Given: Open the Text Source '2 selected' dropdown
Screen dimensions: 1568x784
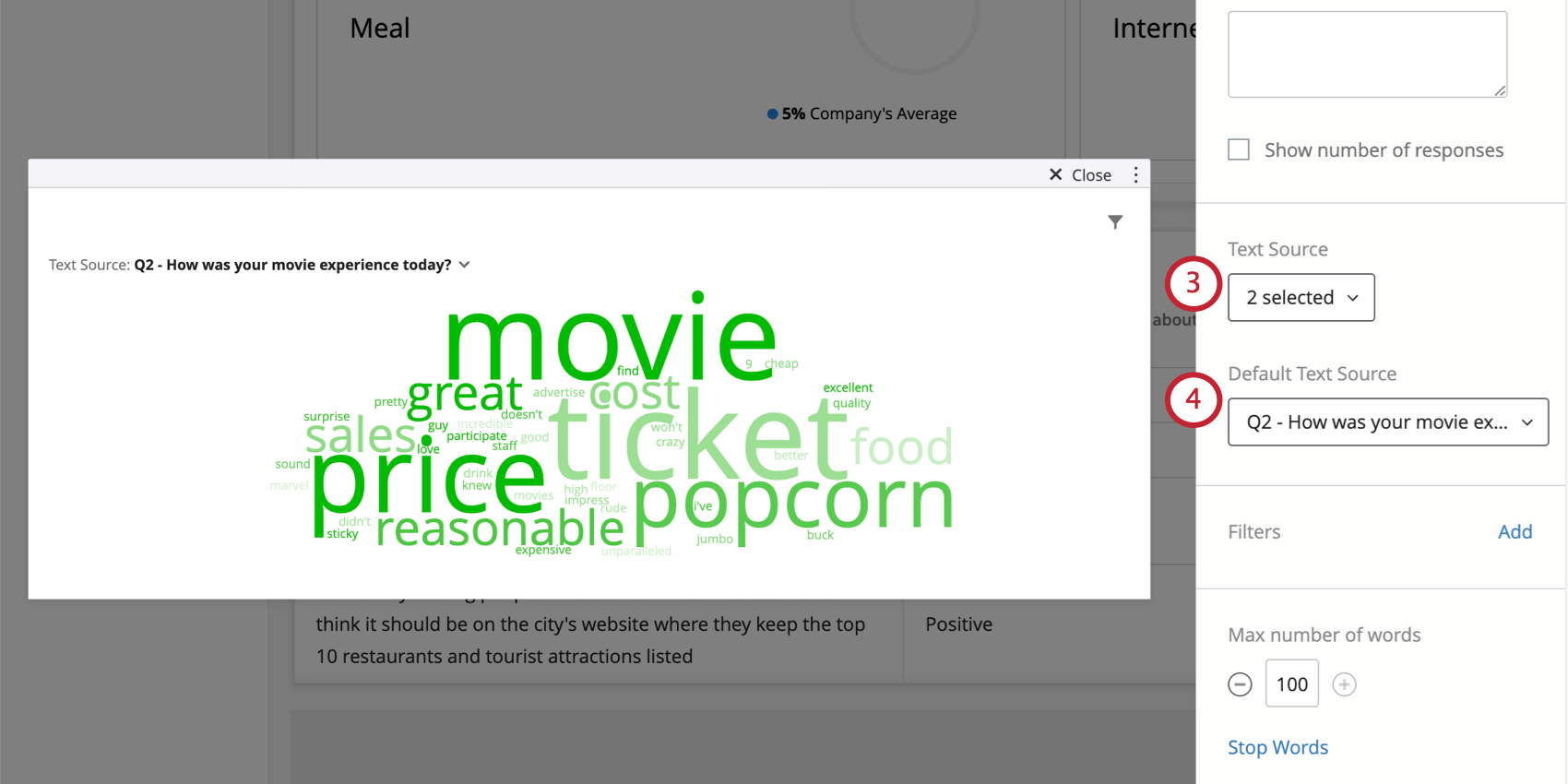Looking at the screenshot, I should pos(1301,297).
